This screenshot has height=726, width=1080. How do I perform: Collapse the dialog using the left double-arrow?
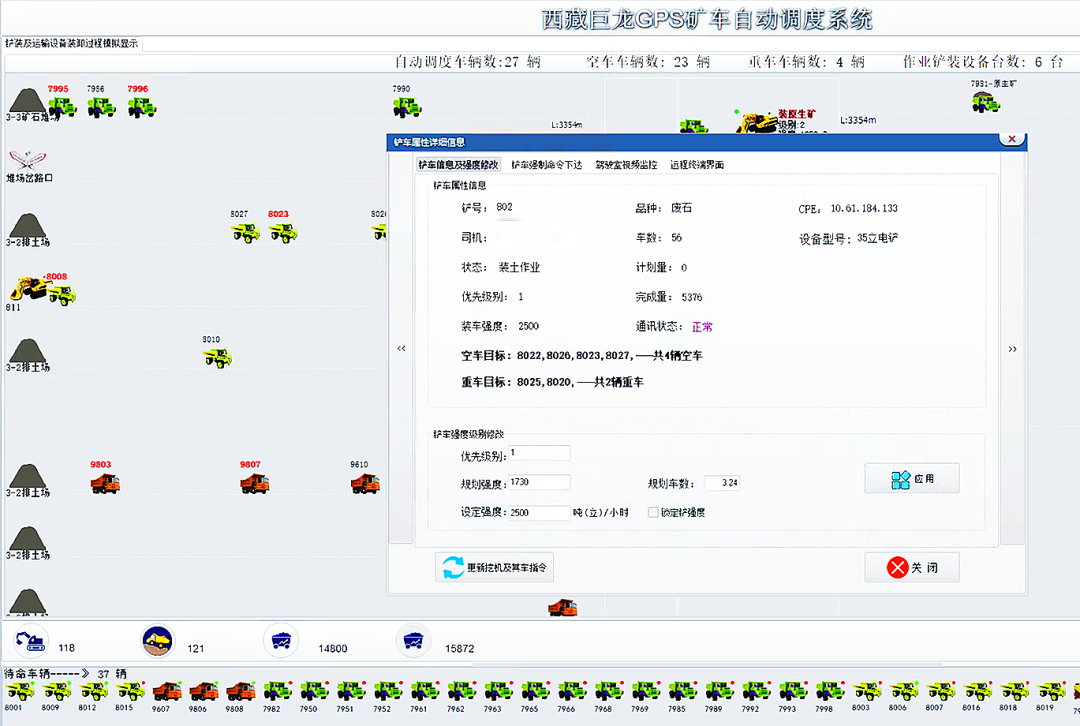tap(401, 348)
